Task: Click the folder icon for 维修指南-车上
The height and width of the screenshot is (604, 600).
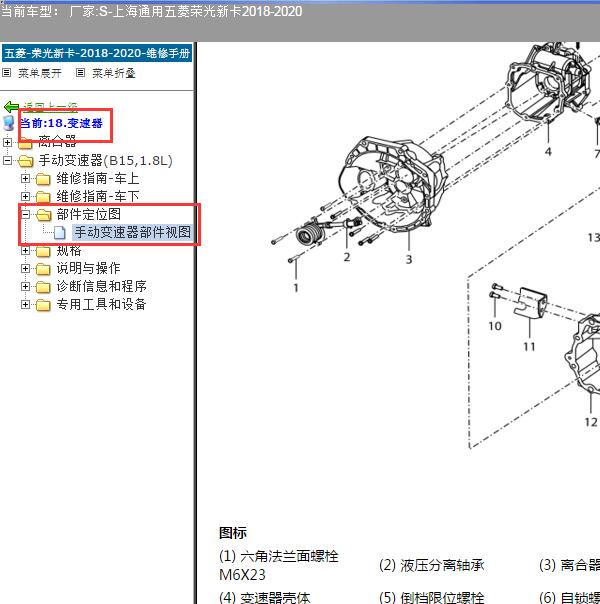Action: click(x=43, y=179)
